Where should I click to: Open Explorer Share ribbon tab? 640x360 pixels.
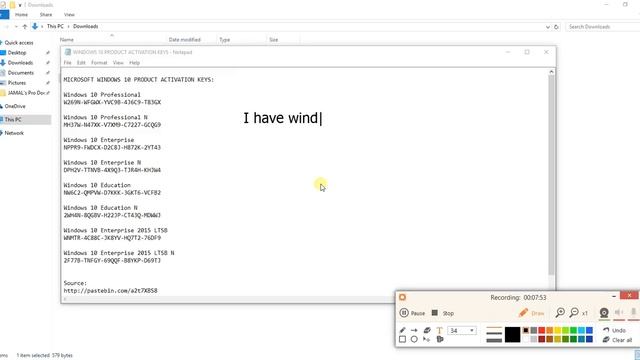tap(46, 15)
